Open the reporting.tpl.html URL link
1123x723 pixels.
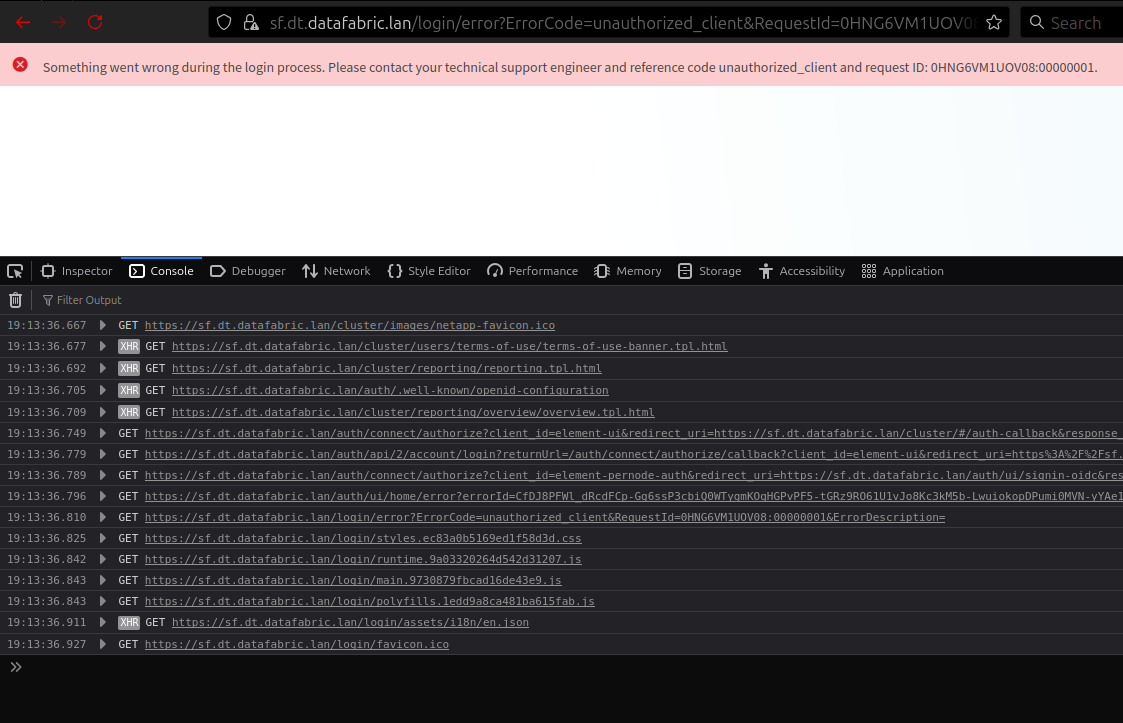click(387, 368)
